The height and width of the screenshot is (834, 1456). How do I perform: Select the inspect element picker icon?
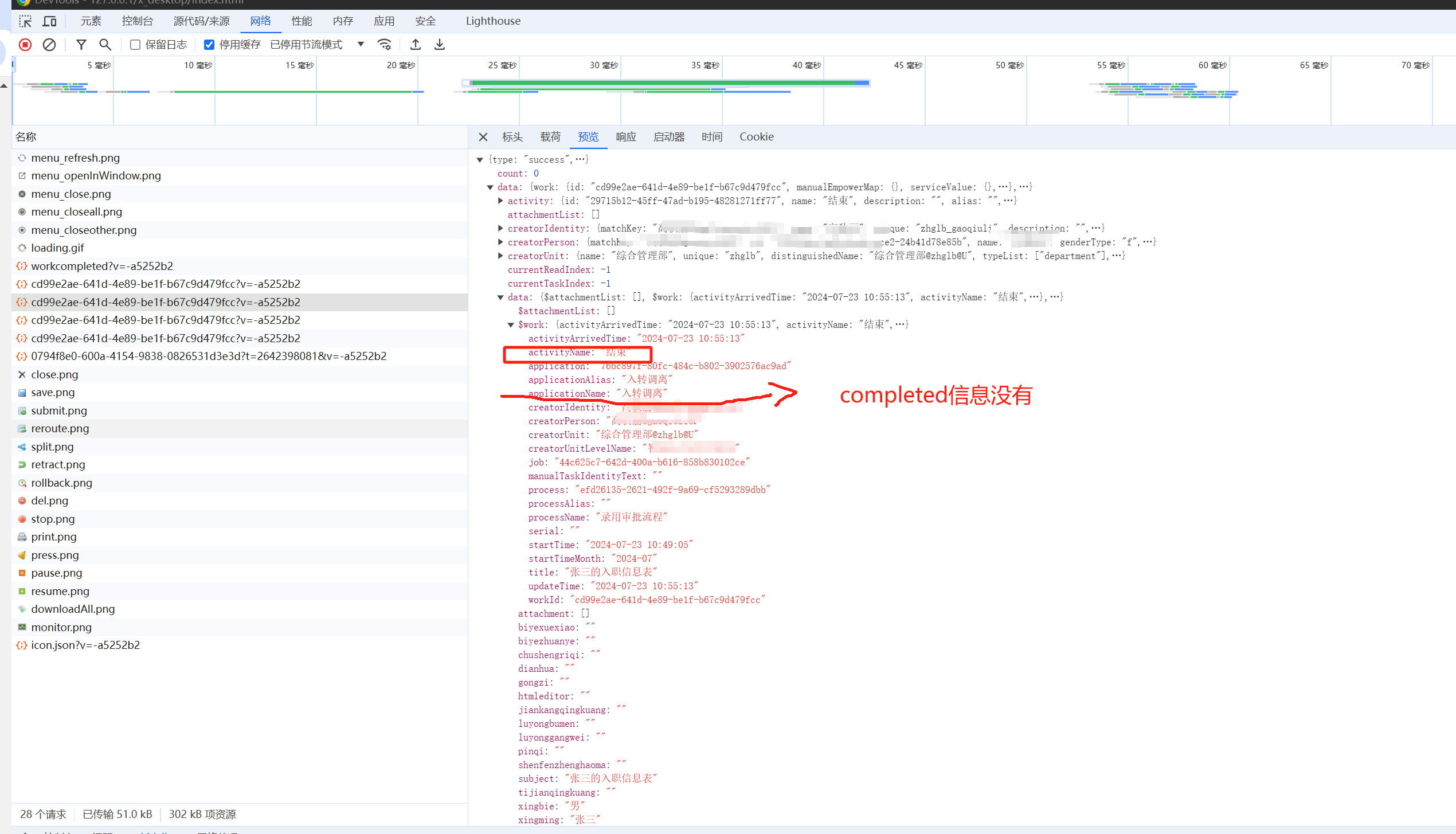[x=25, y=21]
